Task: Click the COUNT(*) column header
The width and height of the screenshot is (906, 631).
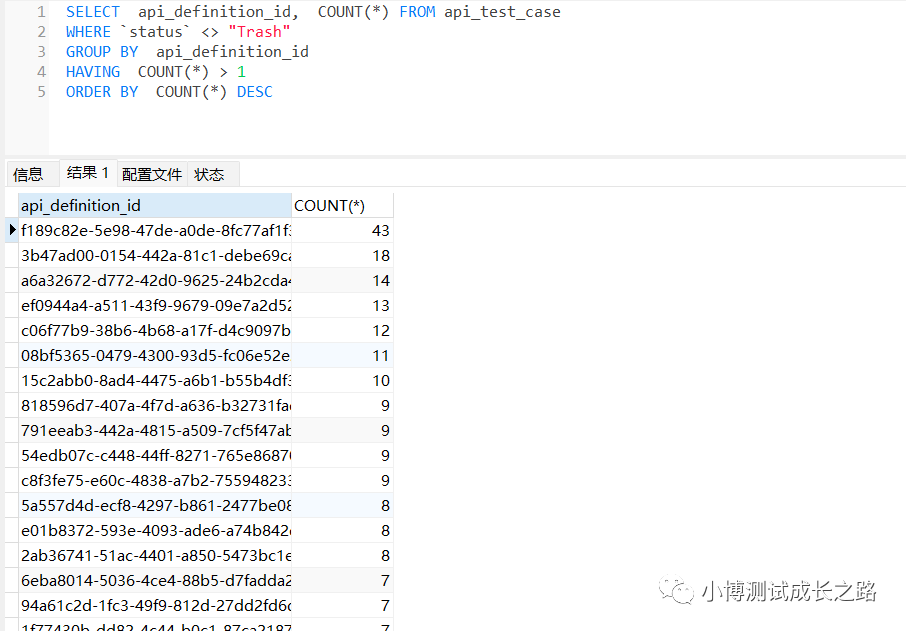Action: pyautogui.click(x=342, y=206)
